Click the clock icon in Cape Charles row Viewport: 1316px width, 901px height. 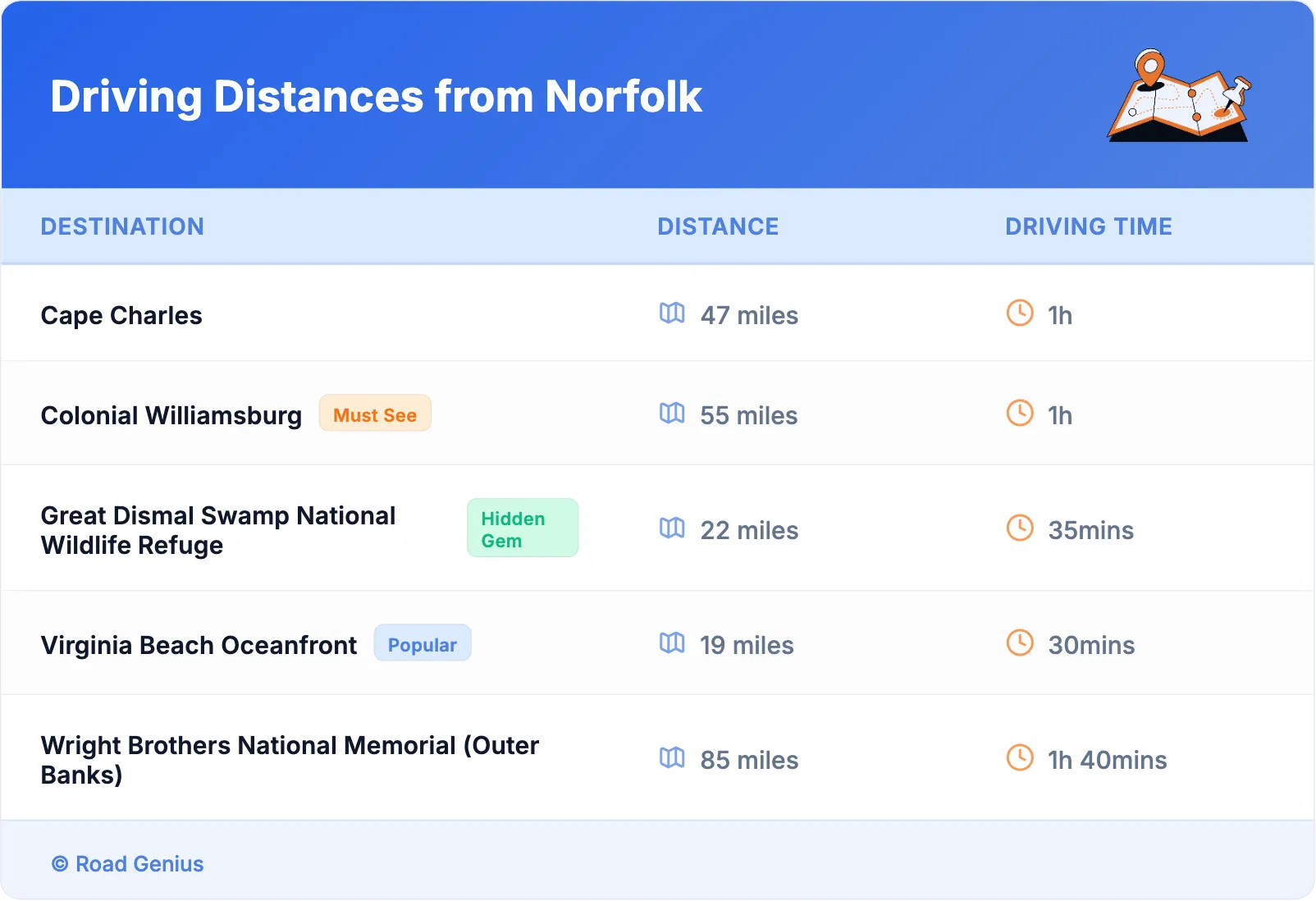pyautogui.click(x=1020, y=313)
